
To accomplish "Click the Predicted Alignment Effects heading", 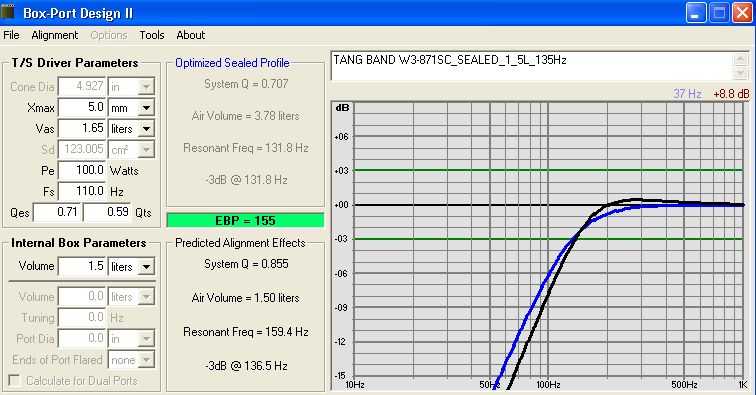I will coord(240,243).
